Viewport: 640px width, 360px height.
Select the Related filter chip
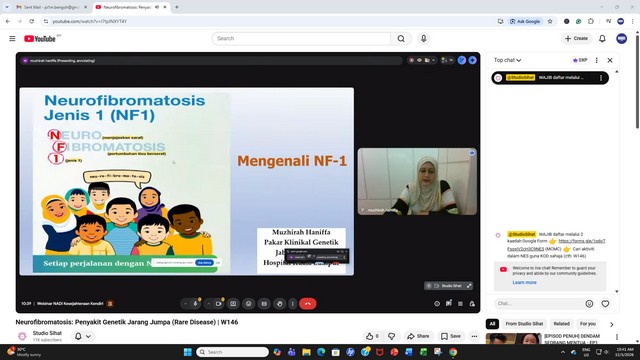561,324
